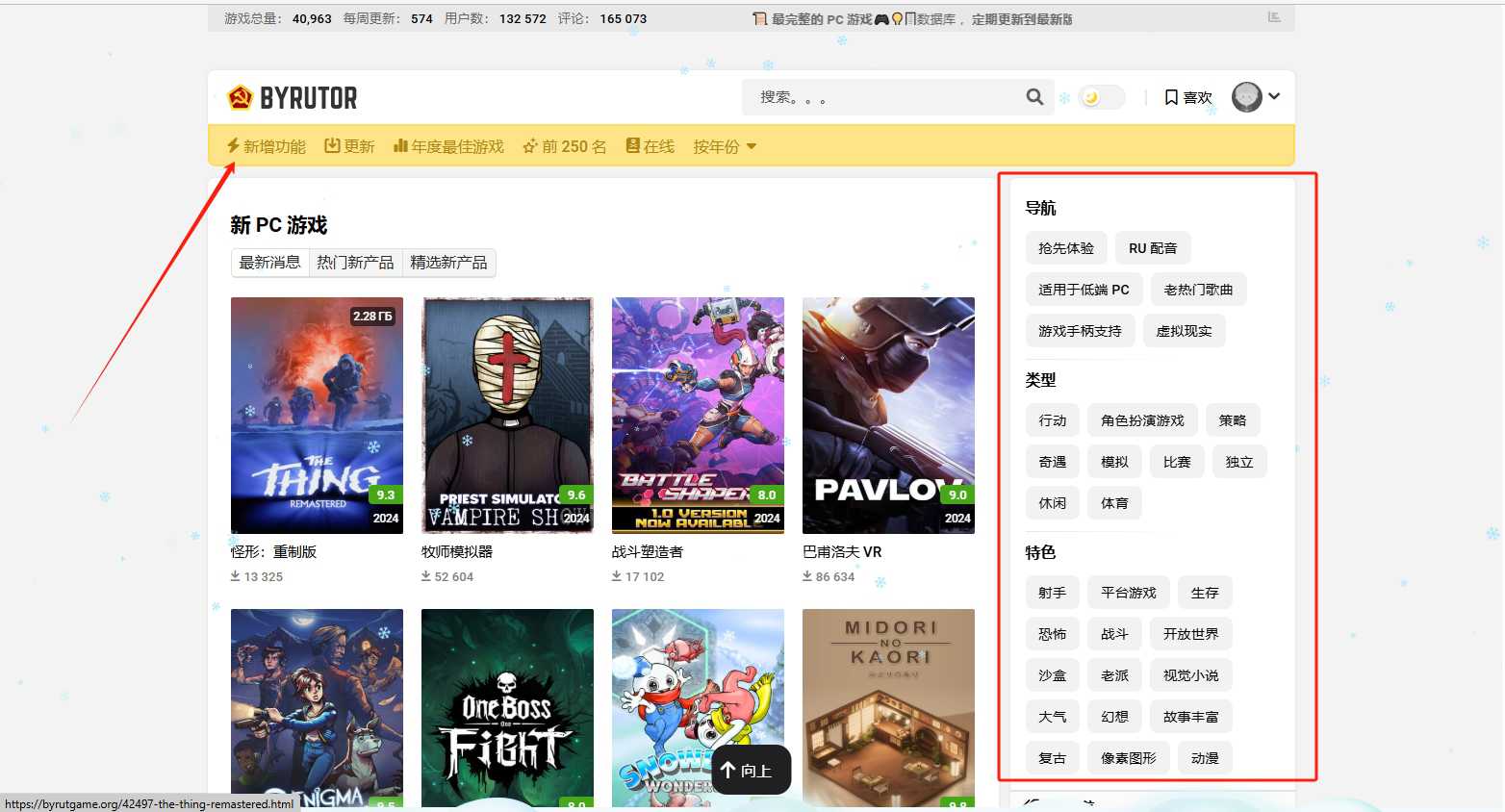
Task: Pick the 老派 feature tag
Action: [x=1114, y=675]
